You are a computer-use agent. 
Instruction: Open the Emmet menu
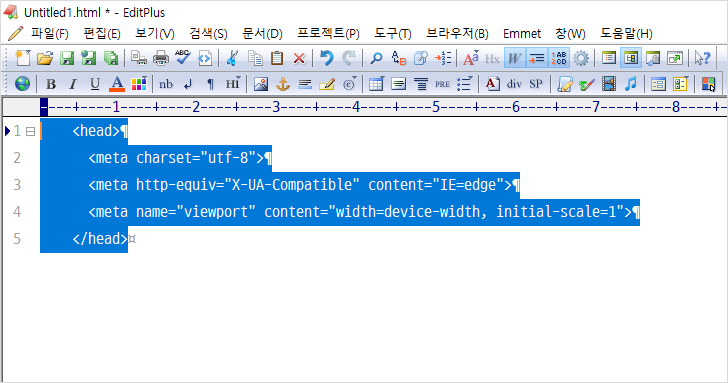[522, 33]
